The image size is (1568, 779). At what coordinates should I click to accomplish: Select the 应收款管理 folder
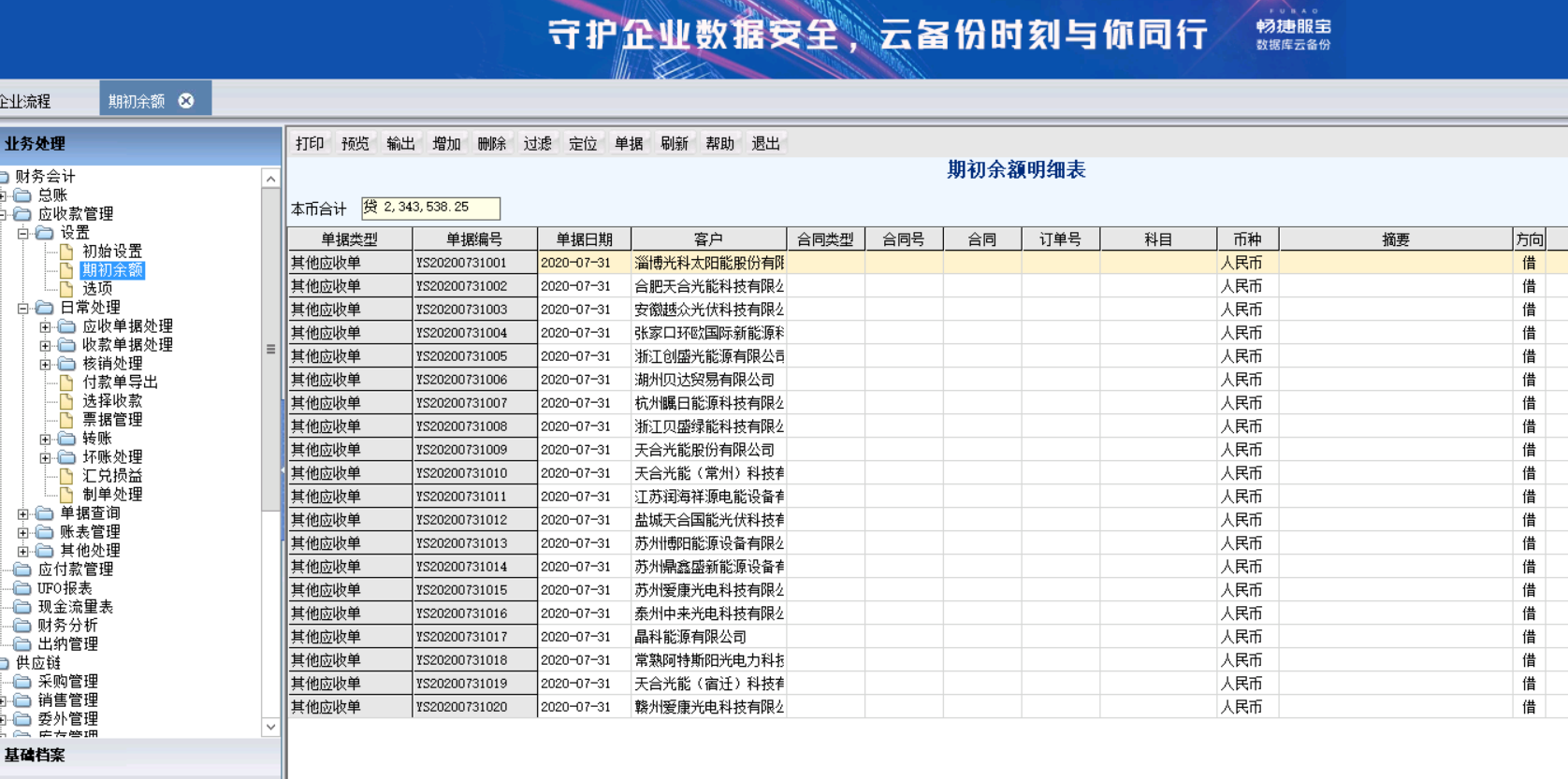pos(75,214)
